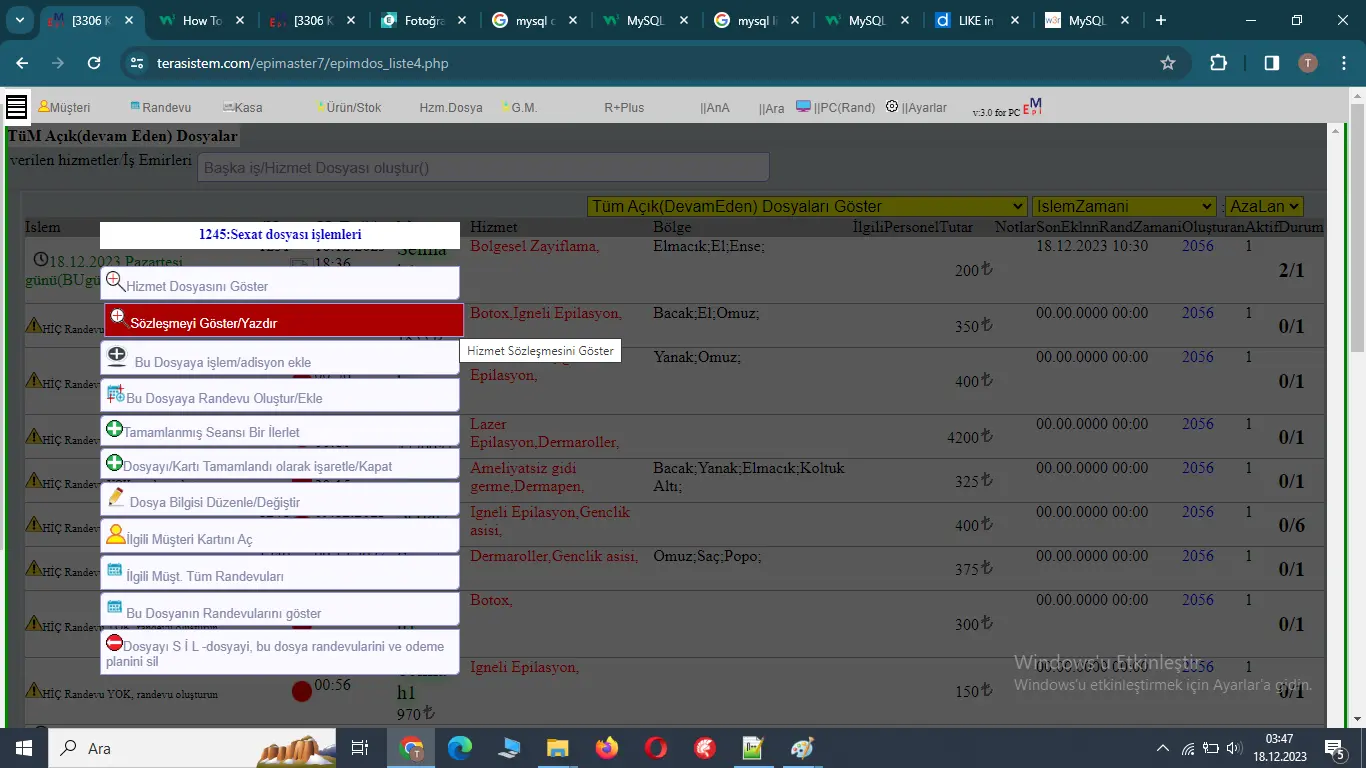Open the IslemZamani sort dropdown
The height and width of the screenshot is (768, 1366).
(1123, 206)
